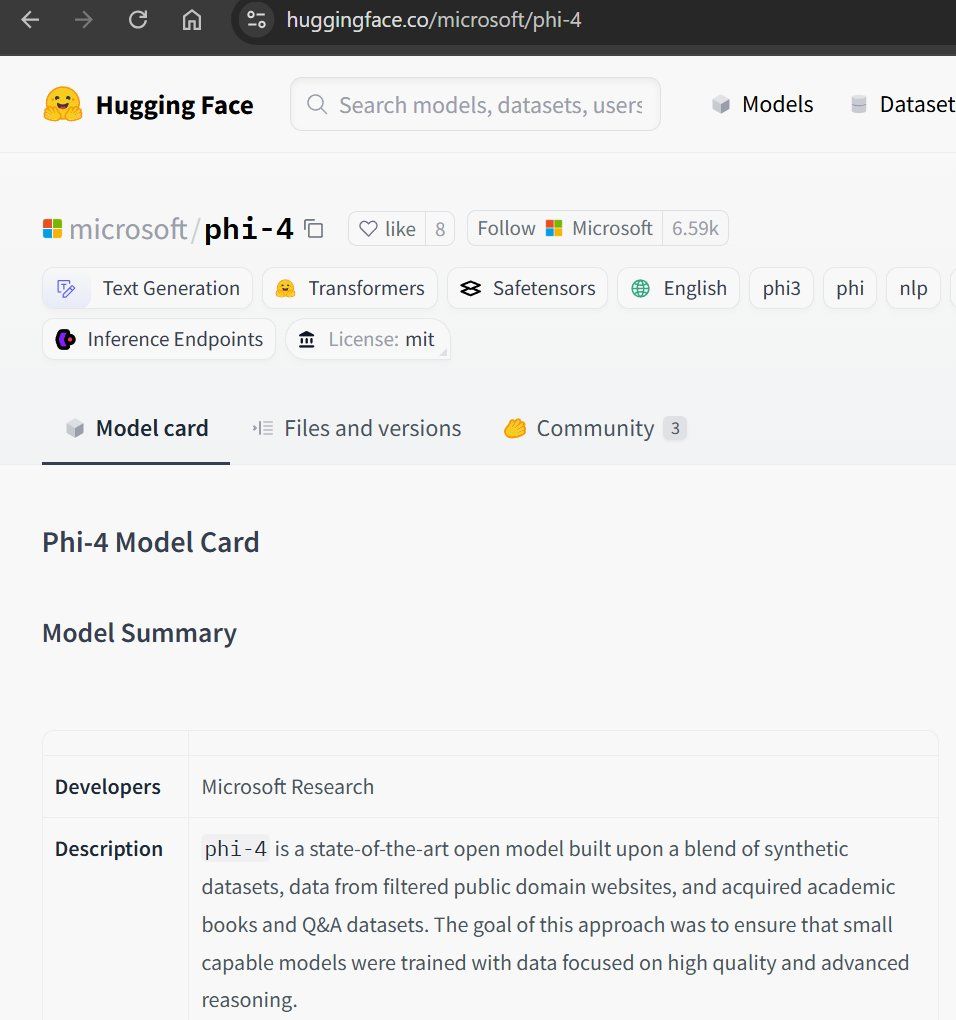
Task: Reload the page with the refresh icon
Action: [138, 20]
